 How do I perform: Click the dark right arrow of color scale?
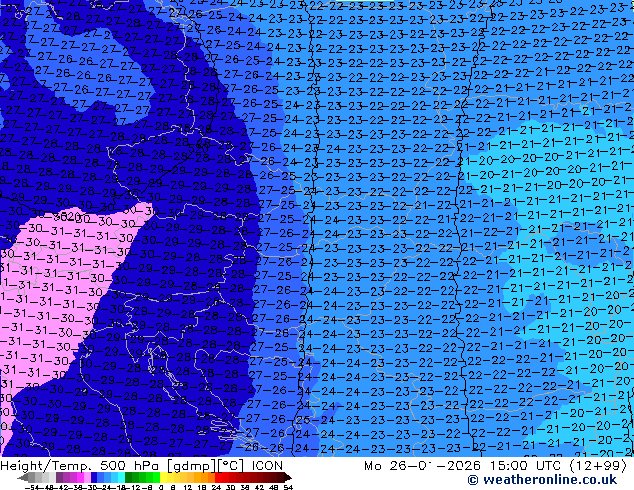pyautogui.click(x=288, y=478)
